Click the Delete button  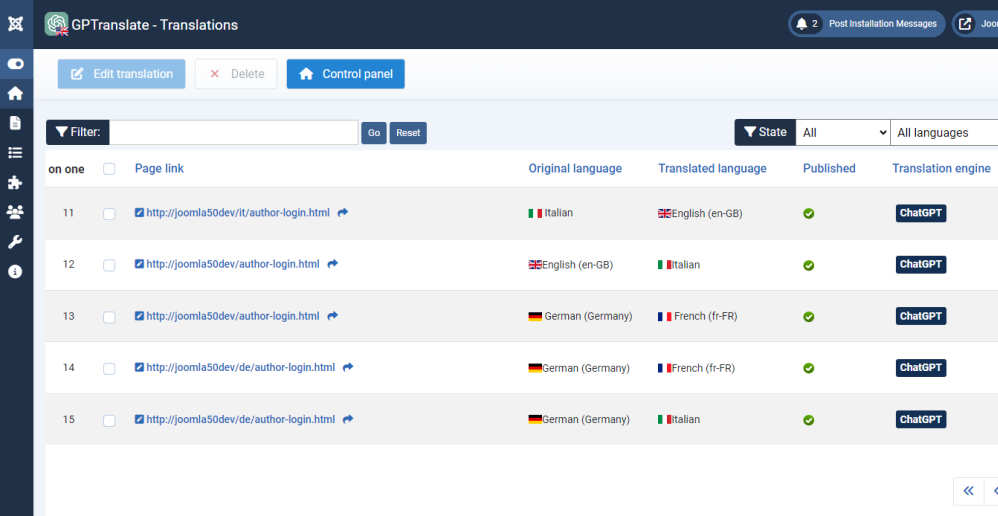236,74
